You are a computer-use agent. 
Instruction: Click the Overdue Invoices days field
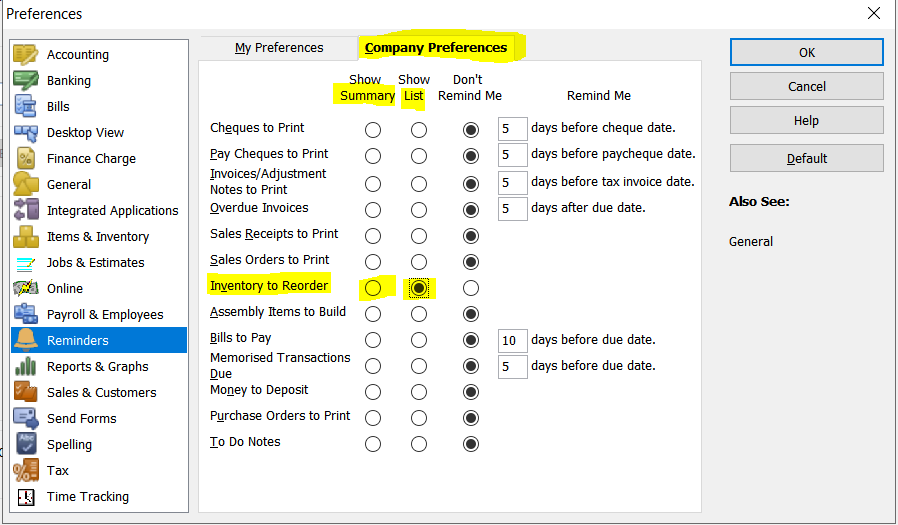point(512,209)
